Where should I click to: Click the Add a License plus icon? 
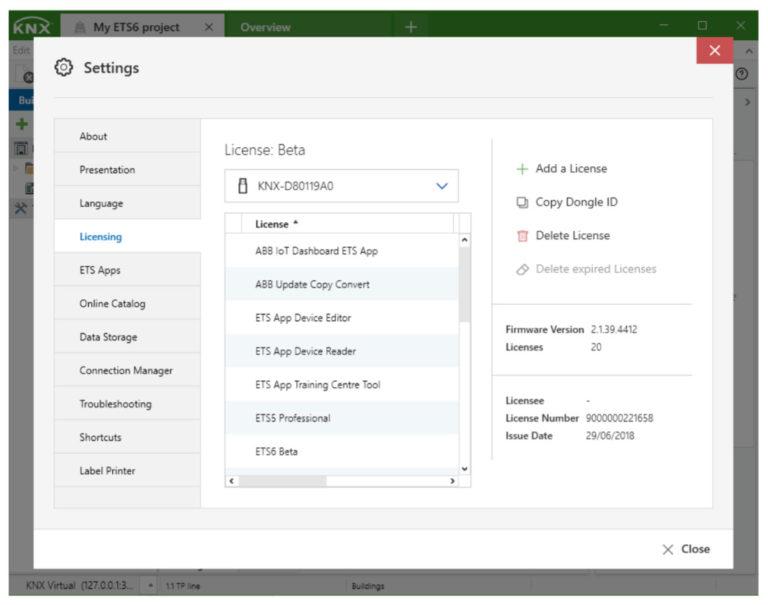click(x=522, y=169)
